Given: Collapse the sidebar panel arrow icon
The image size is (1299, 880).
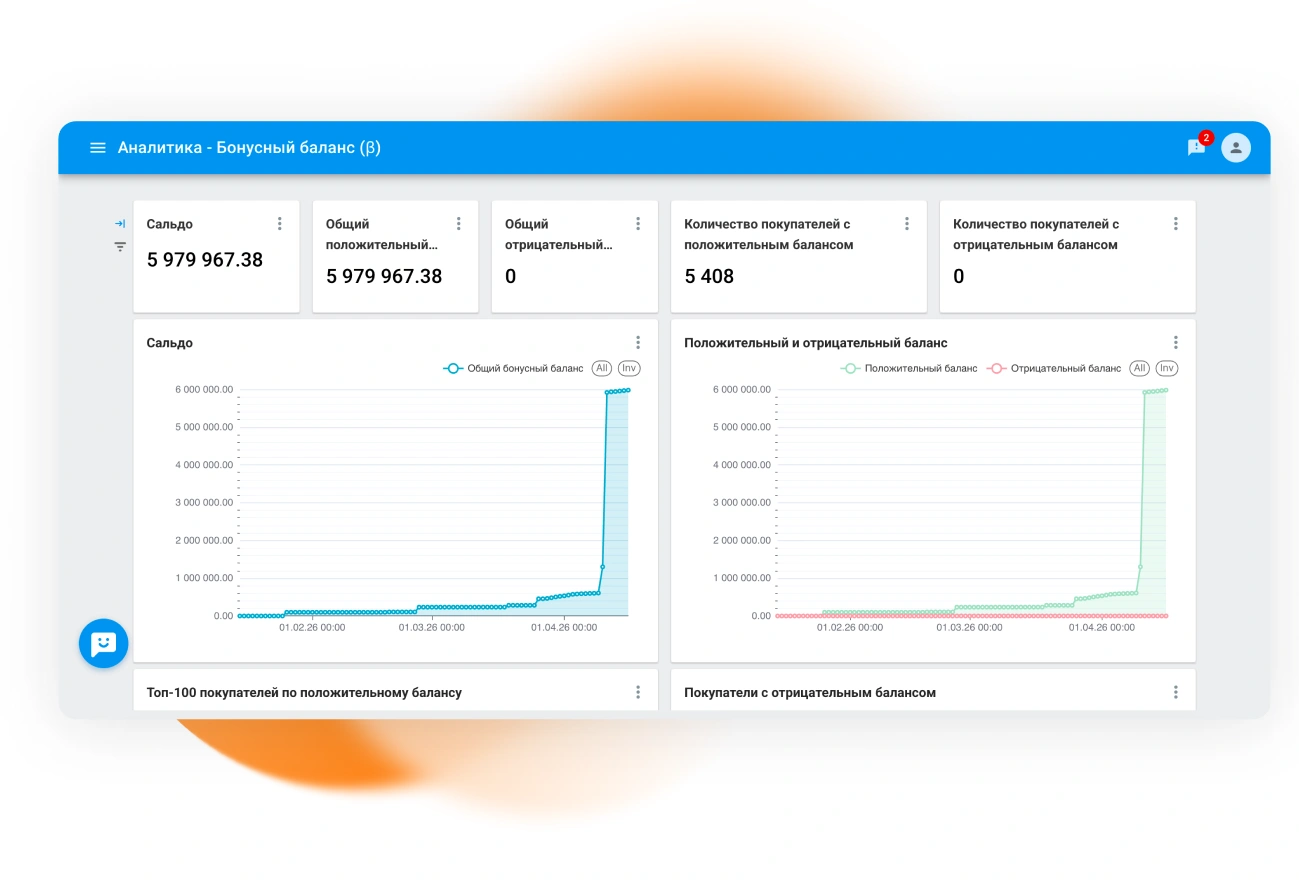Looking at the screenshot, I should (x=120, y=224).
